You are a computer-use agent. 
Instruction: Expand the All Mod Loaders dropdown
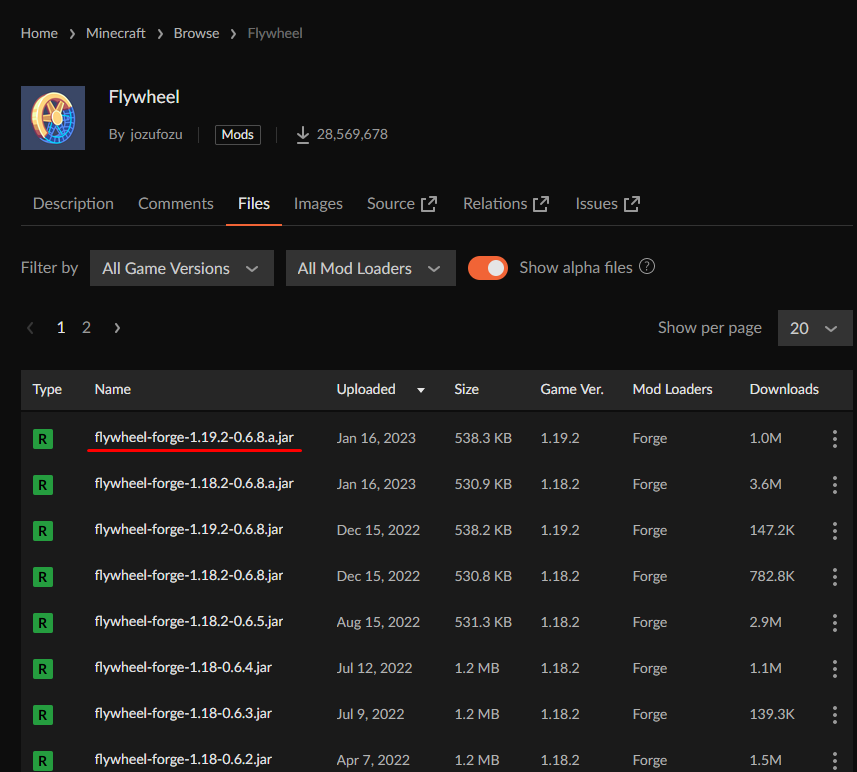pos(371,268)
